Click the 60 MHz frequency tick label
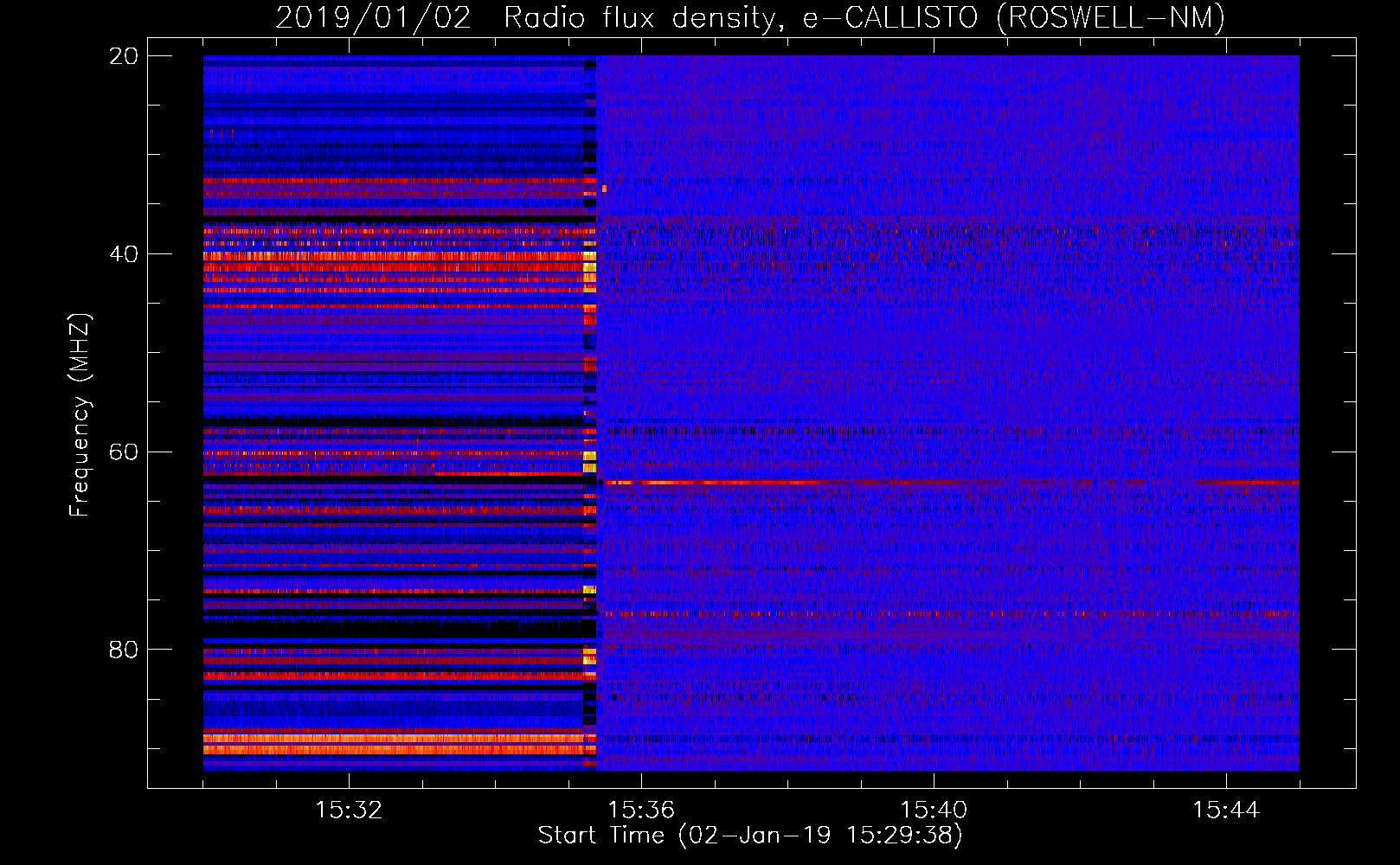1400x865 pixels. coord(123,452)
